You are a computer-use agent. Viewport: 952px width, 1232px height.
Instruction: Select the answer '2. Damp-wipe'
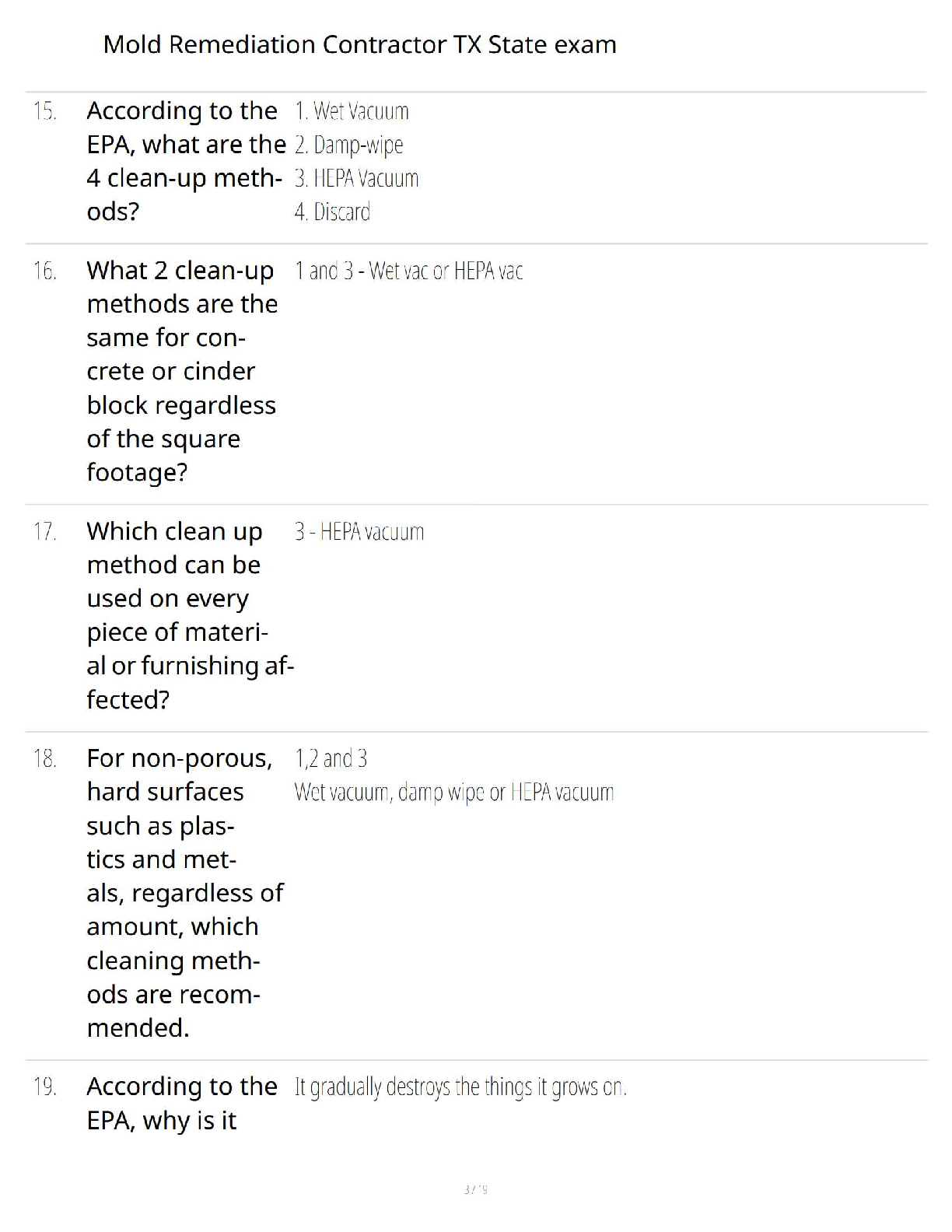point(349,145)
